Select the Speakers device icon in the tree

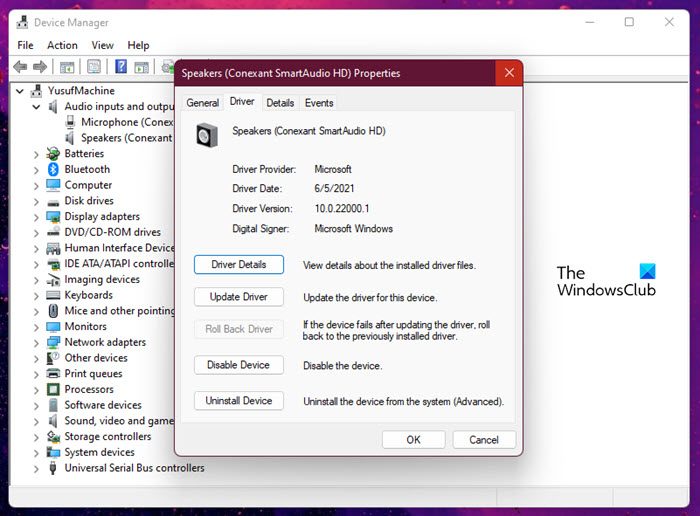(x=70, y=137)
